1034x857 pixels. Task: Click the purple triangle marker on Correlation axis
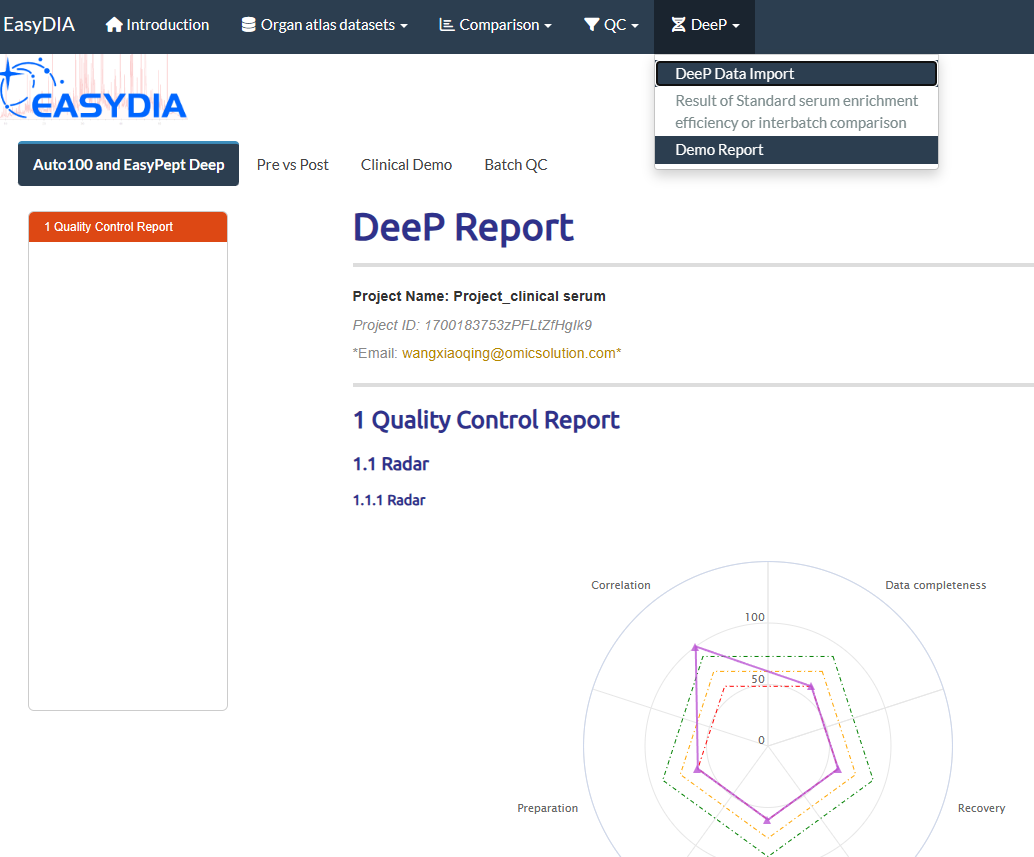[696, 648]
